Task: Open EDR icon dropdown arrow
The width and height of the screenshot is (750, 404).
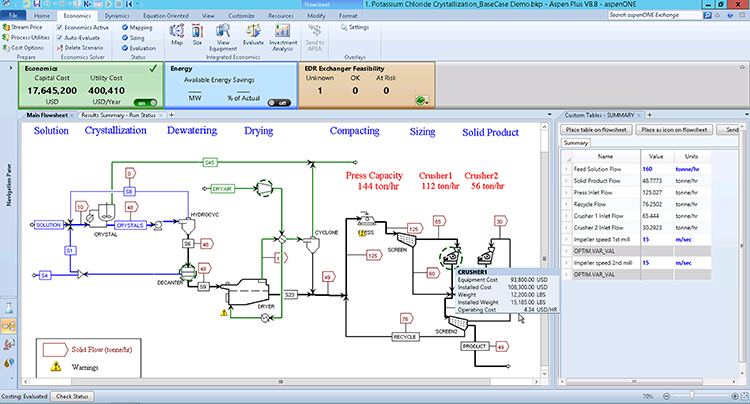Action: point(426,102)
